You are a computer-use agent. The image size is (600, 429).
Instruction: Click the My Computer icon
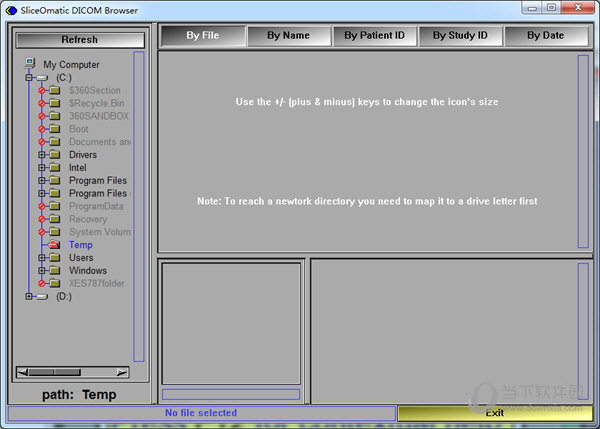[x=30, y=64]
